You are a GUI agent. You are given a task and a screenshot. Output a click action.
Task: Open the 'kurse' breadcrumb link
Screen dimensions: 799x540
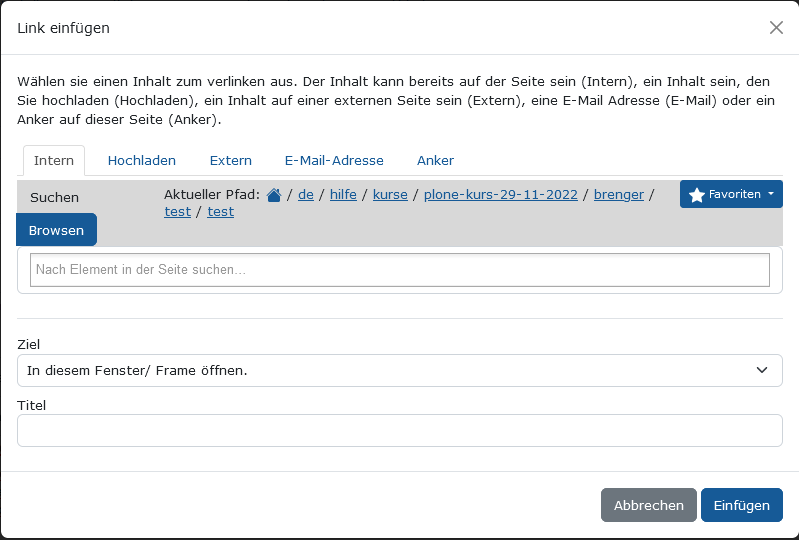390,195
